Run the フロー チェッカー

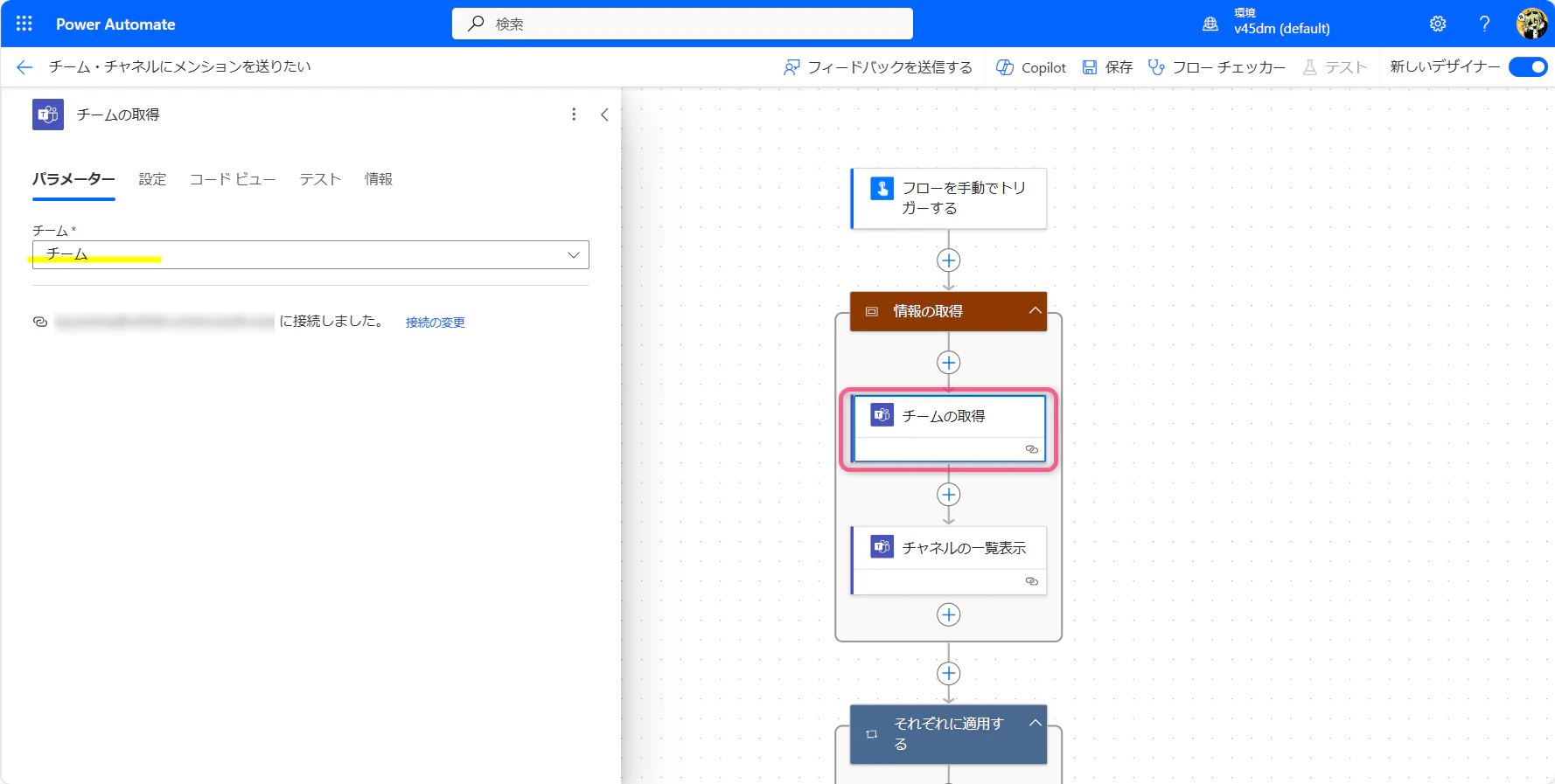pyautogui.click(x=1217, y=67)
